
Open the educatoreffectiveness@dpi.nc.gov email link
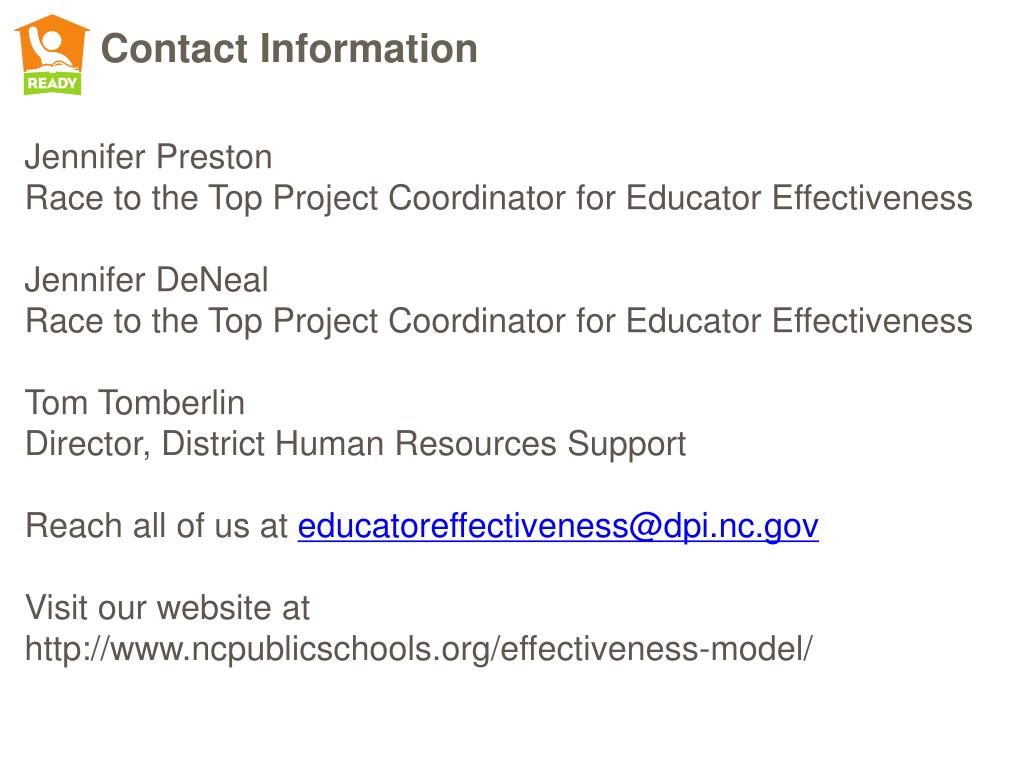click(x=558, y=526)
